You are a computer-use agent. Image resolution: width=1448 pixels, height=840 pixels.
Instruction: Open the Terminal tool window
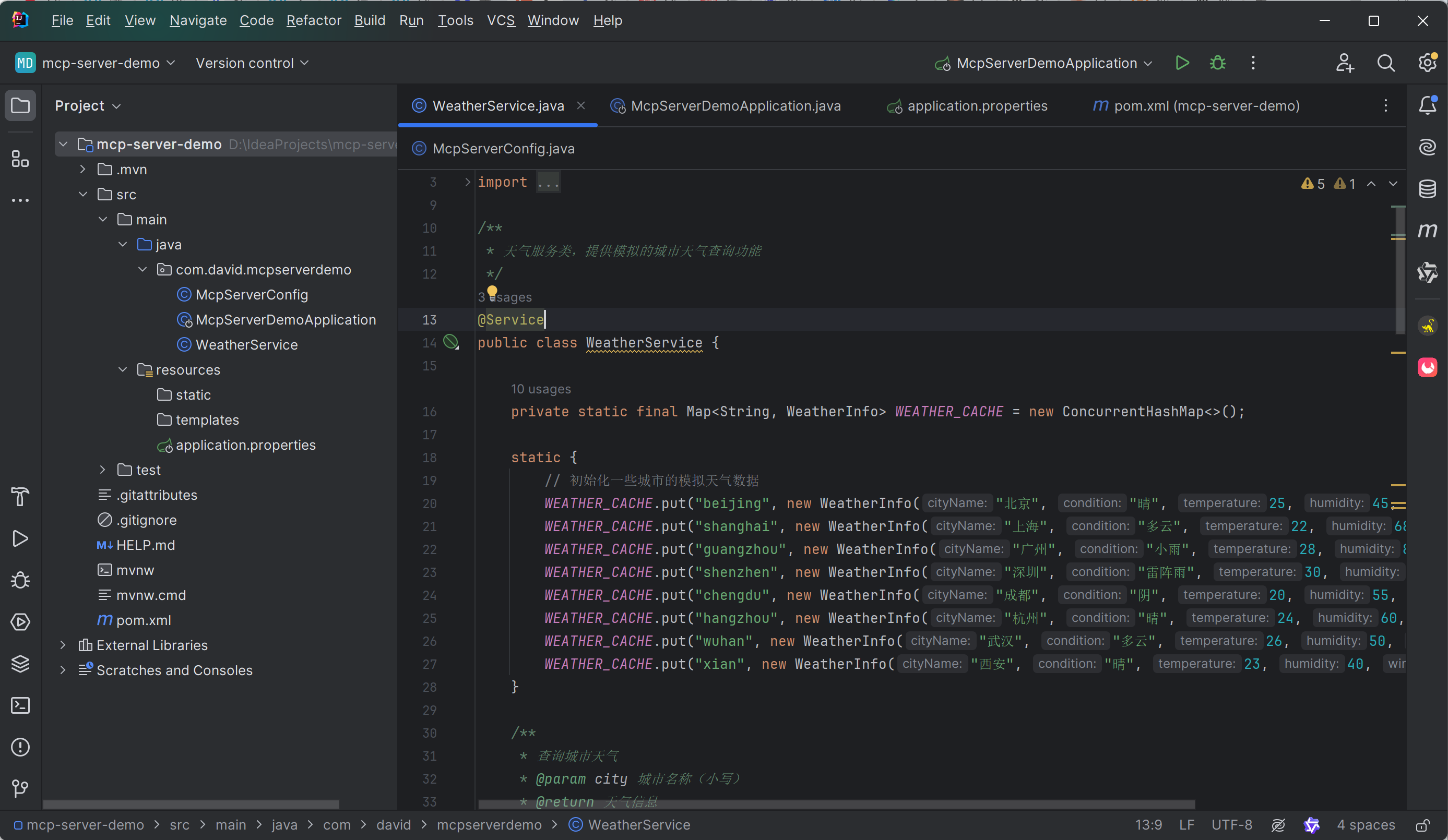pos(21,705)
